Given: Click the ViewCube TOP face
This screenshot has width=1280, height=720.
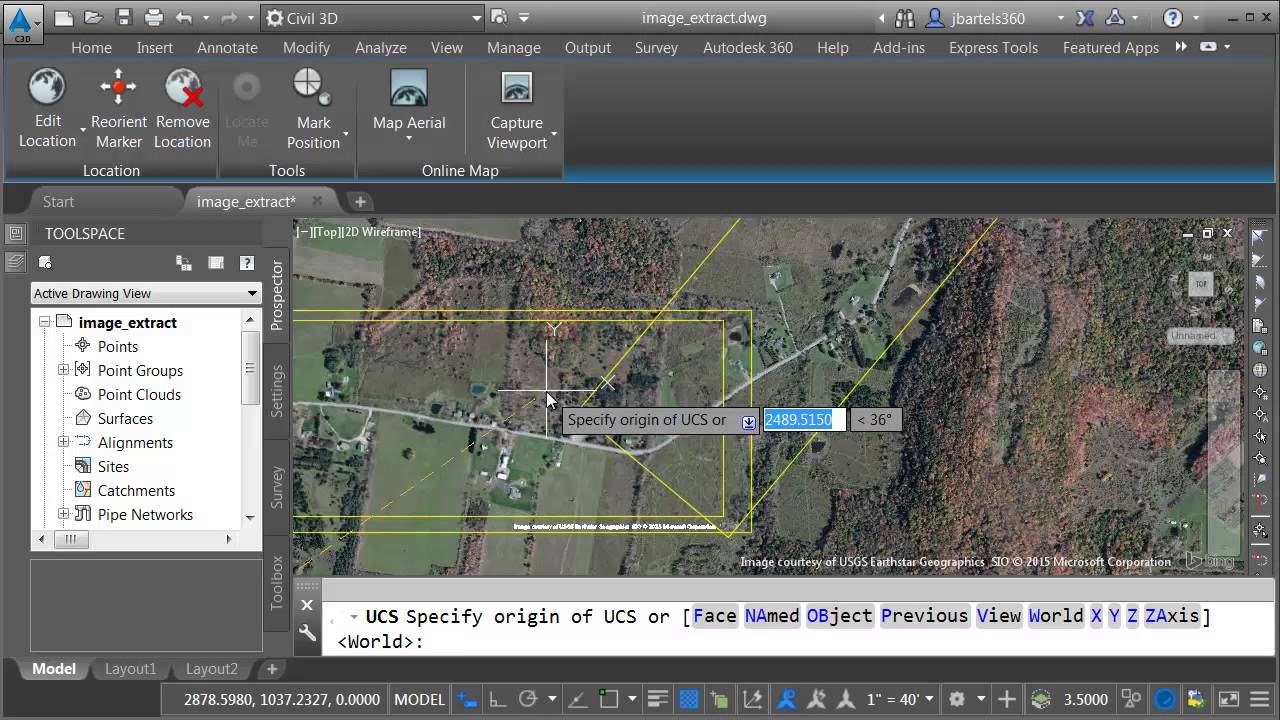Looking at the screenshot, I should [1201, 284].
